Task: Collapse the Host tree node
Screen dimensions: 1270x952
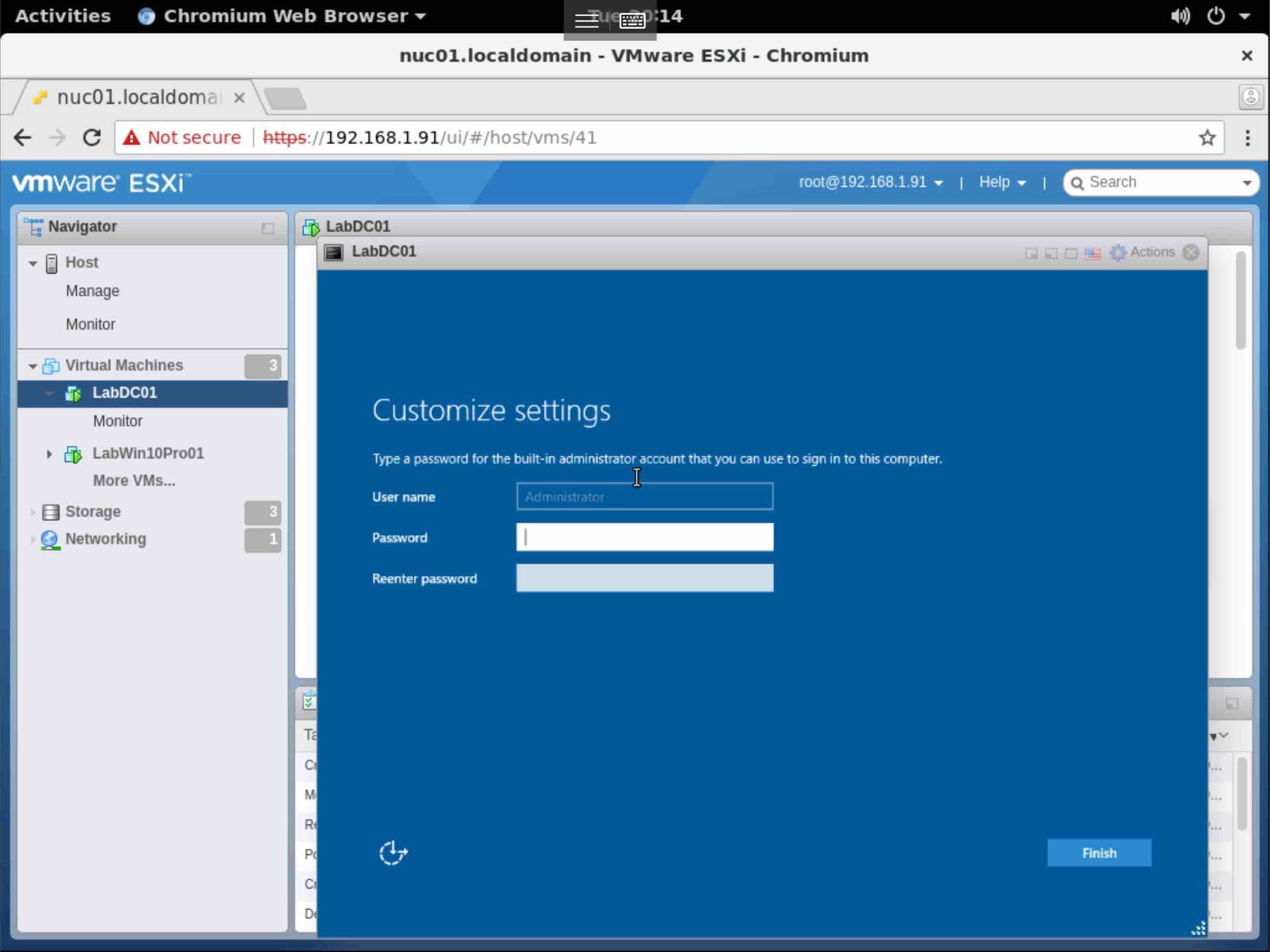Action: coord(32,264)
